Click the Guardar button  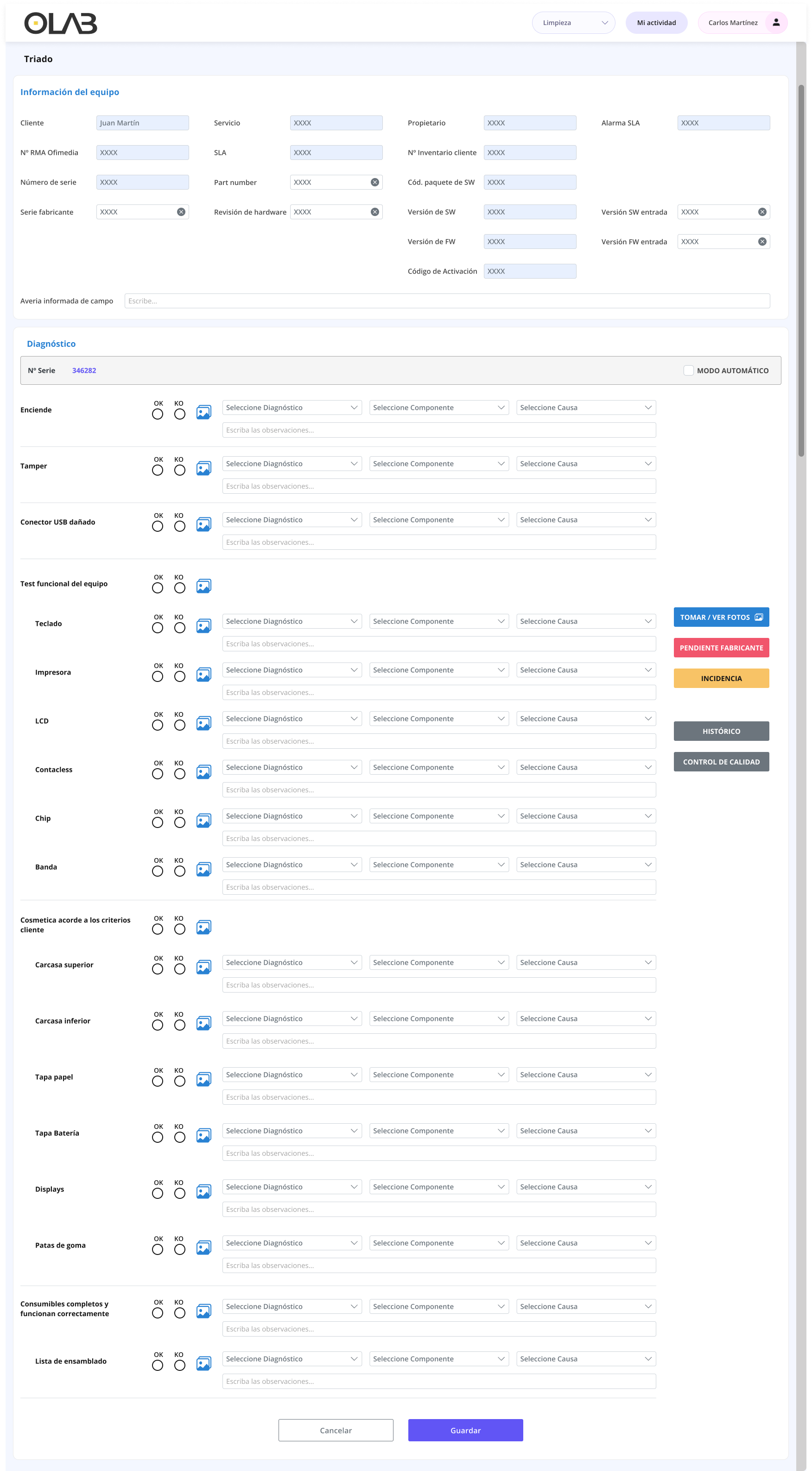(x=465, y=1430)
